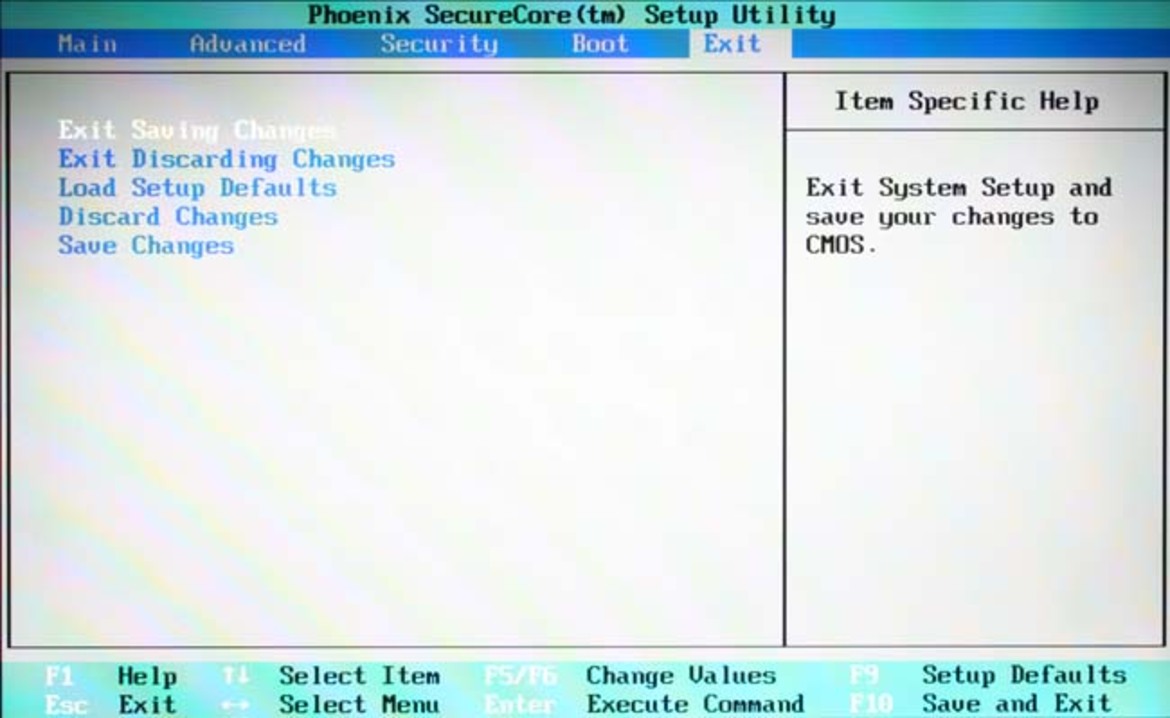Click the Phoenix SecureCore Setup Utility title
The height and width of the screenshot is (718, 1170).
[x=572, y=15]
